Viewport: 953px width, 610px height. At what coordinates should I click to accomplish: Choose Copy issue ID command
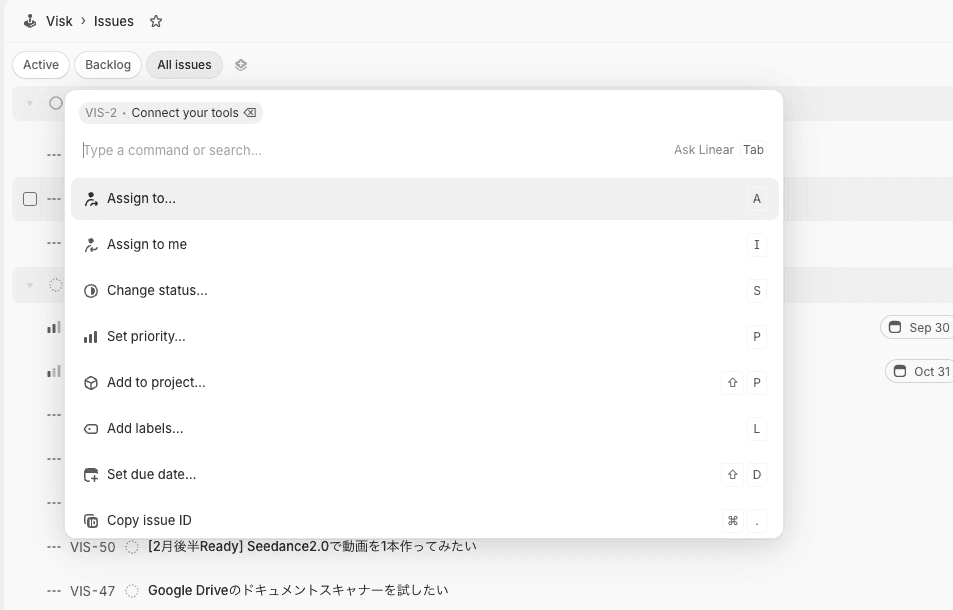[x=425, y=521]
